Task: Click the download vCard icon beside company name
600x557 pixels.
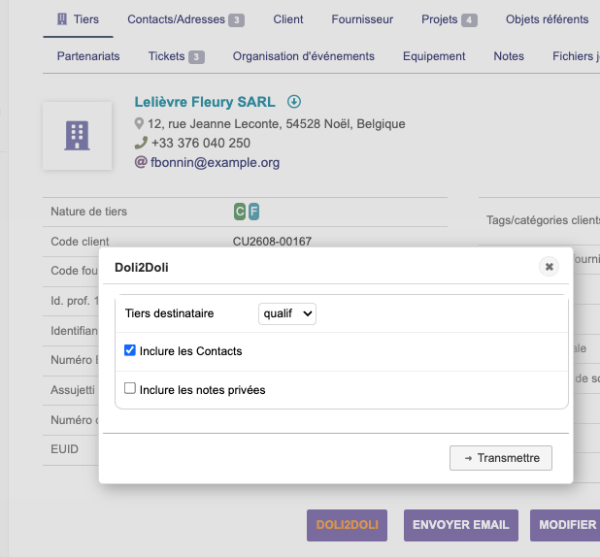Action: click(294, 102)
